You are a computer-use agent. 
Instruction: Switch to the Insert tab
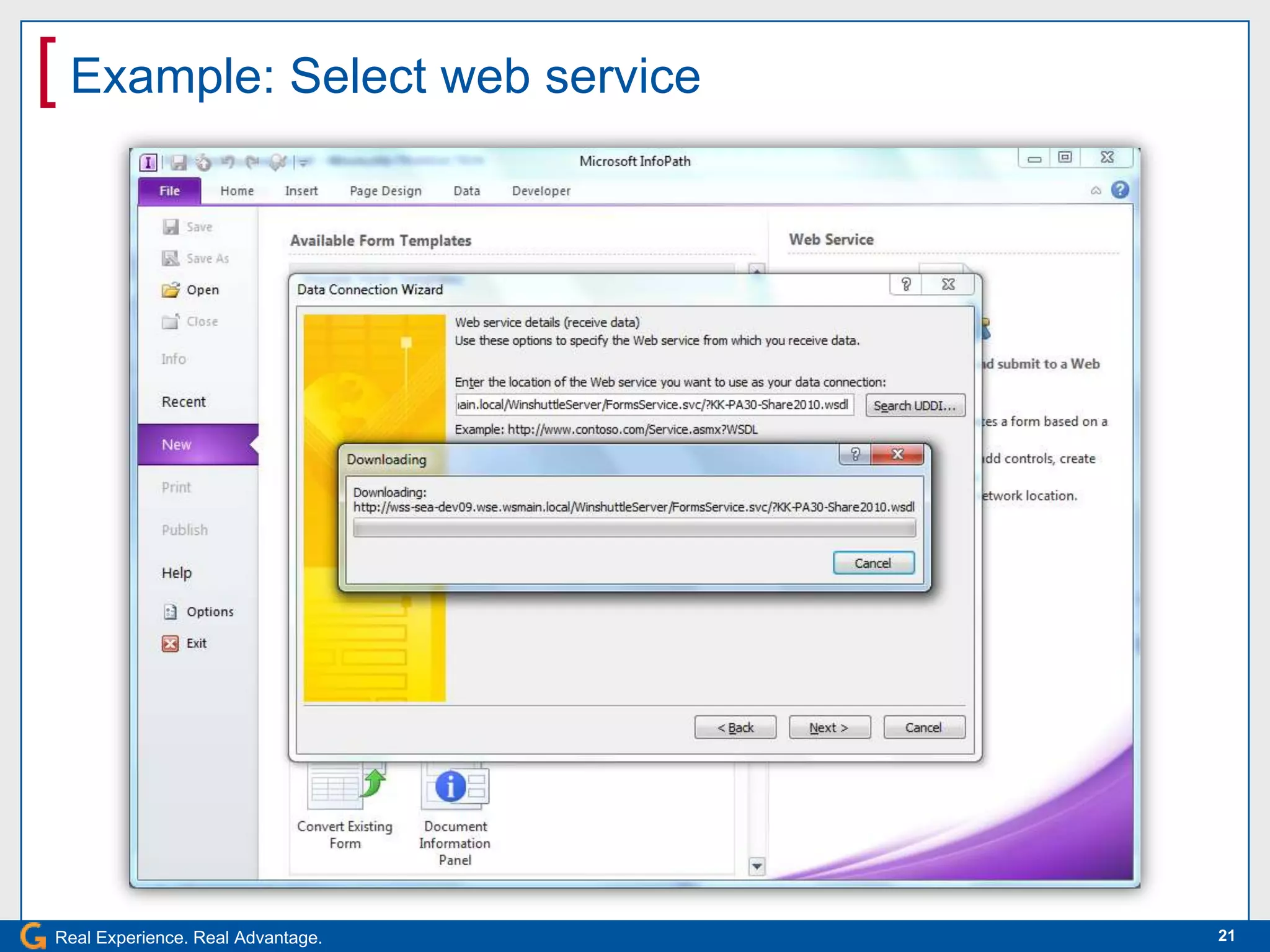coord(301,191)
